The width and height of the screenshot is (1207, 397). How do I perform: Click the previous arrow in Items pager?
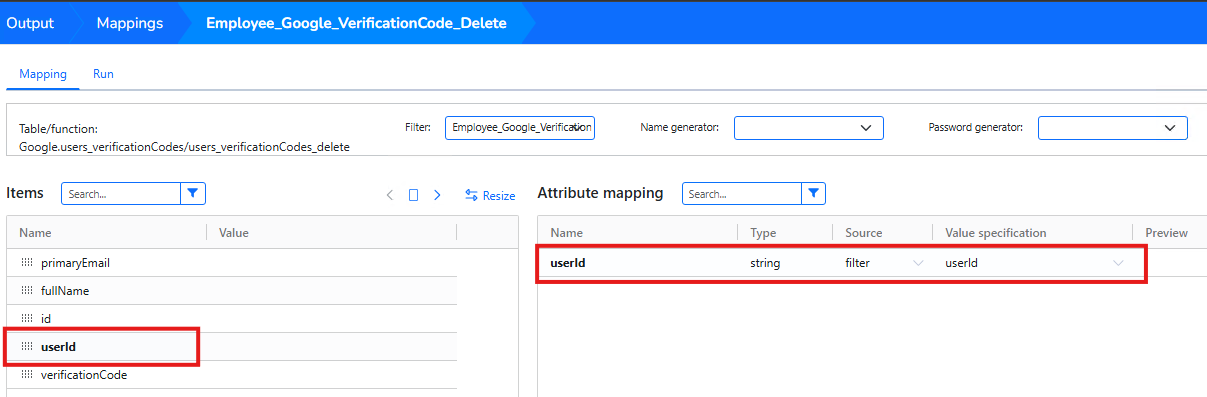pyautogui.click(x=390, y=195)
